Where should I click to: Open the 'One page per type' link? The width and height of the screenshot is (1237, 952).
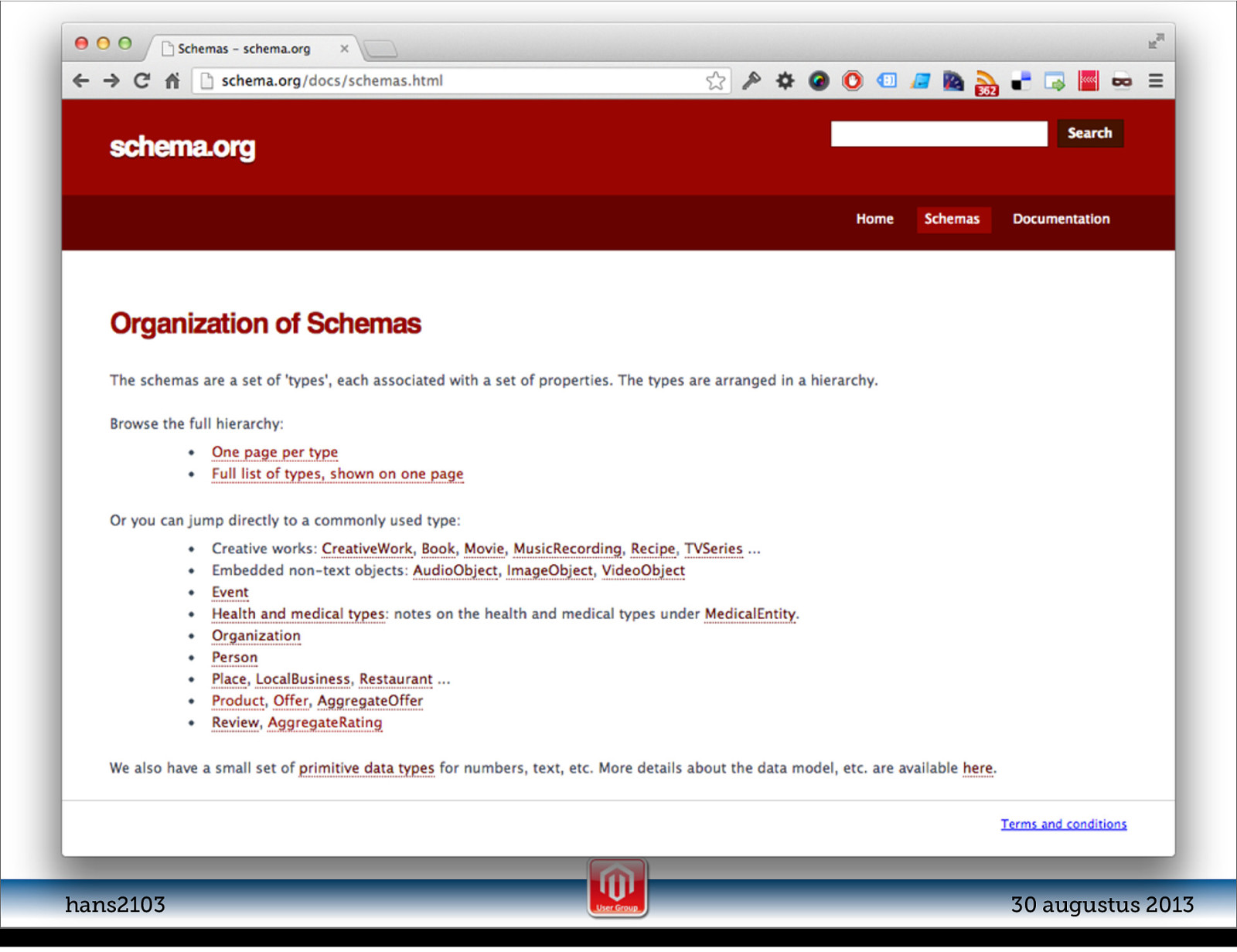coord(274,452)
